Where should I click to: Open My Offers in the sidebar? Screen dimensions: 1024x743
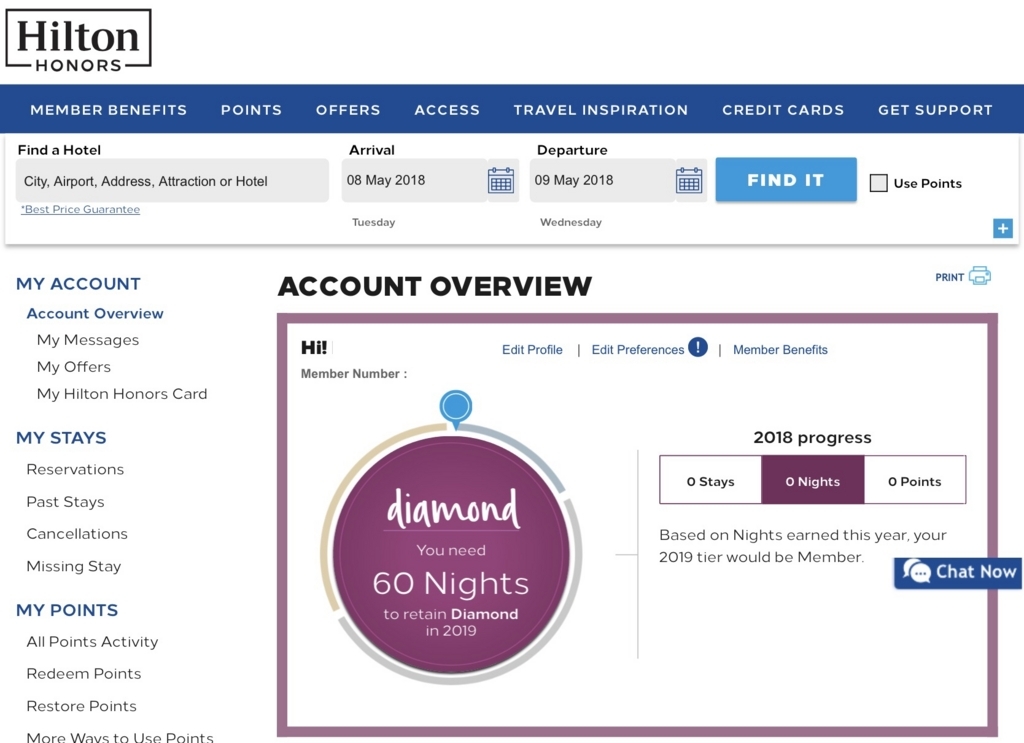74,367
